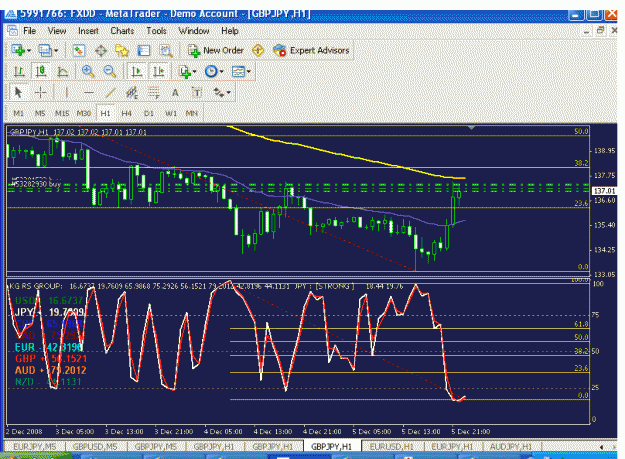
Task: Select the arrow Cursor tool
Action: (18, 93)
